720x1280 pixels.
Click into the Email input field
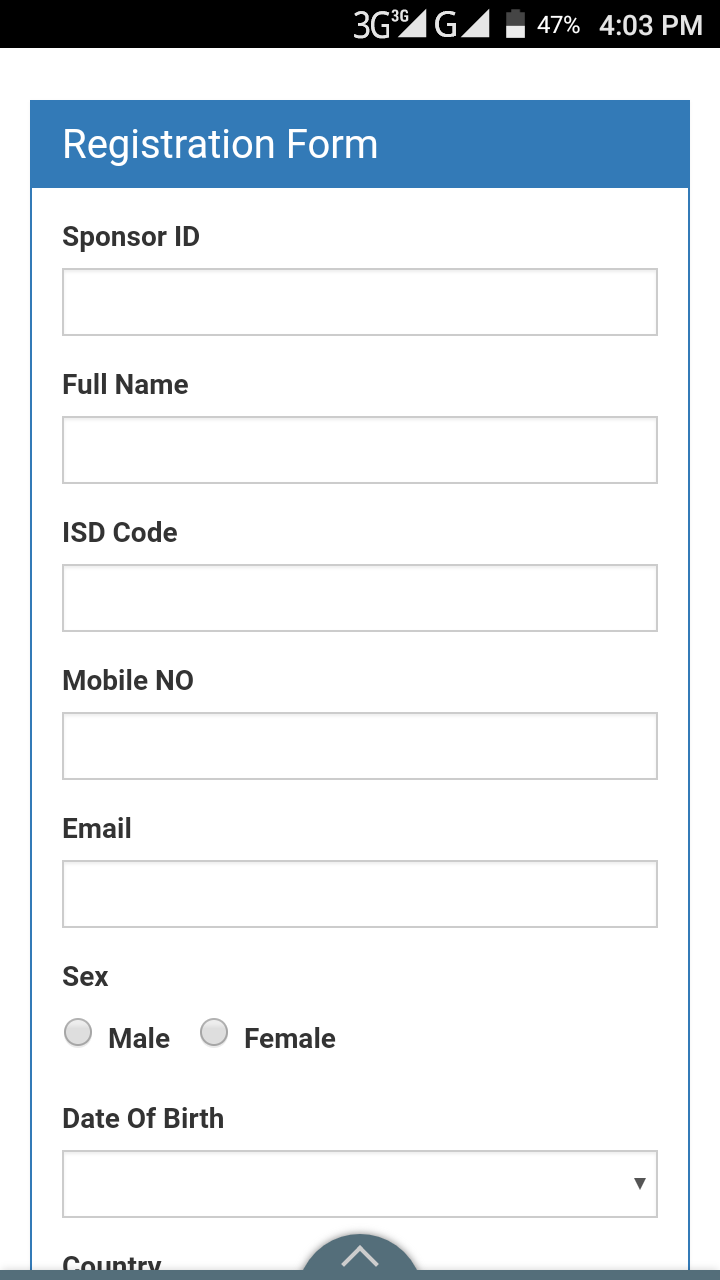click(360, 894)
